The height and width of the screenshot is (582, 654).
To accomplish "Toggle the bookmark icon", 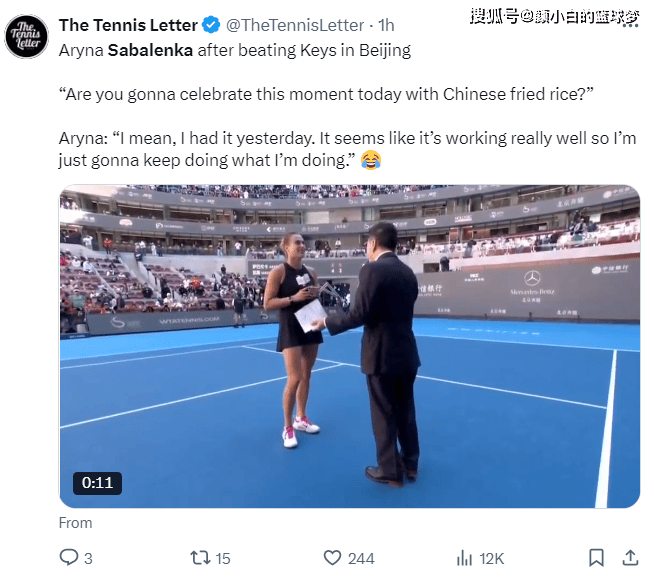I will (596, 558).
